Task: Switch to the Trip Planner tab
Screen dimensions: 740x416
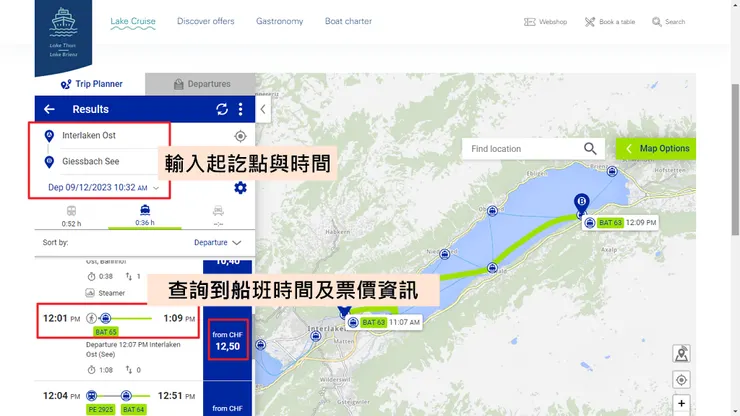Action: point(91,84)
